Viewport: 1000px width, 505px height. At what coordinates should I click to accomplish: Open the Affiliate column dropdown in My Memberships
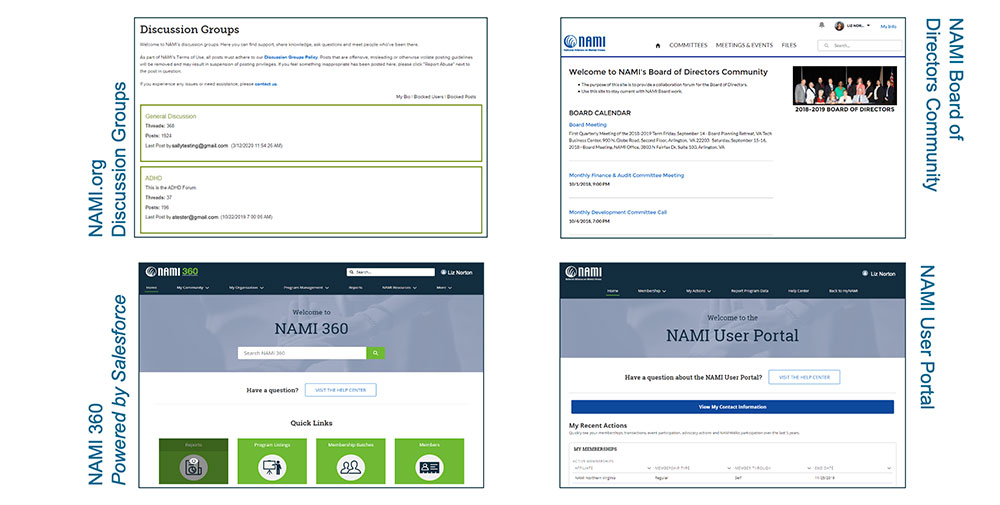click(x=649, y=468)
